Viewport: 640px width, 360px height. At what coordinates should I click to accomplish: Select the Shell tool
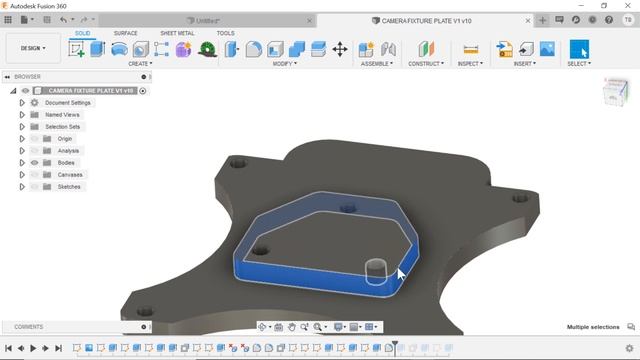275,49
